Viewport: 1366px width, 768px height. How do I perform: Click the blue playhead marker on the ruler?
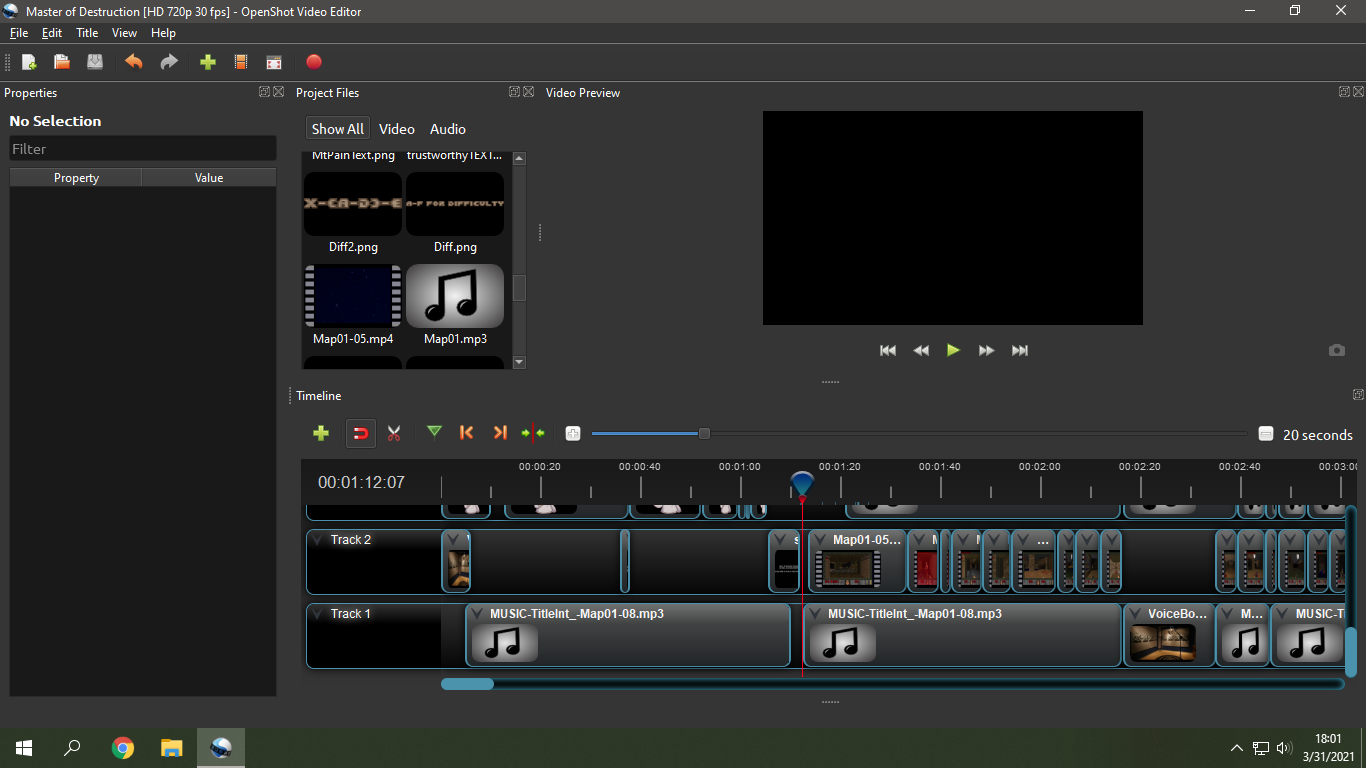tap(802, 485)
